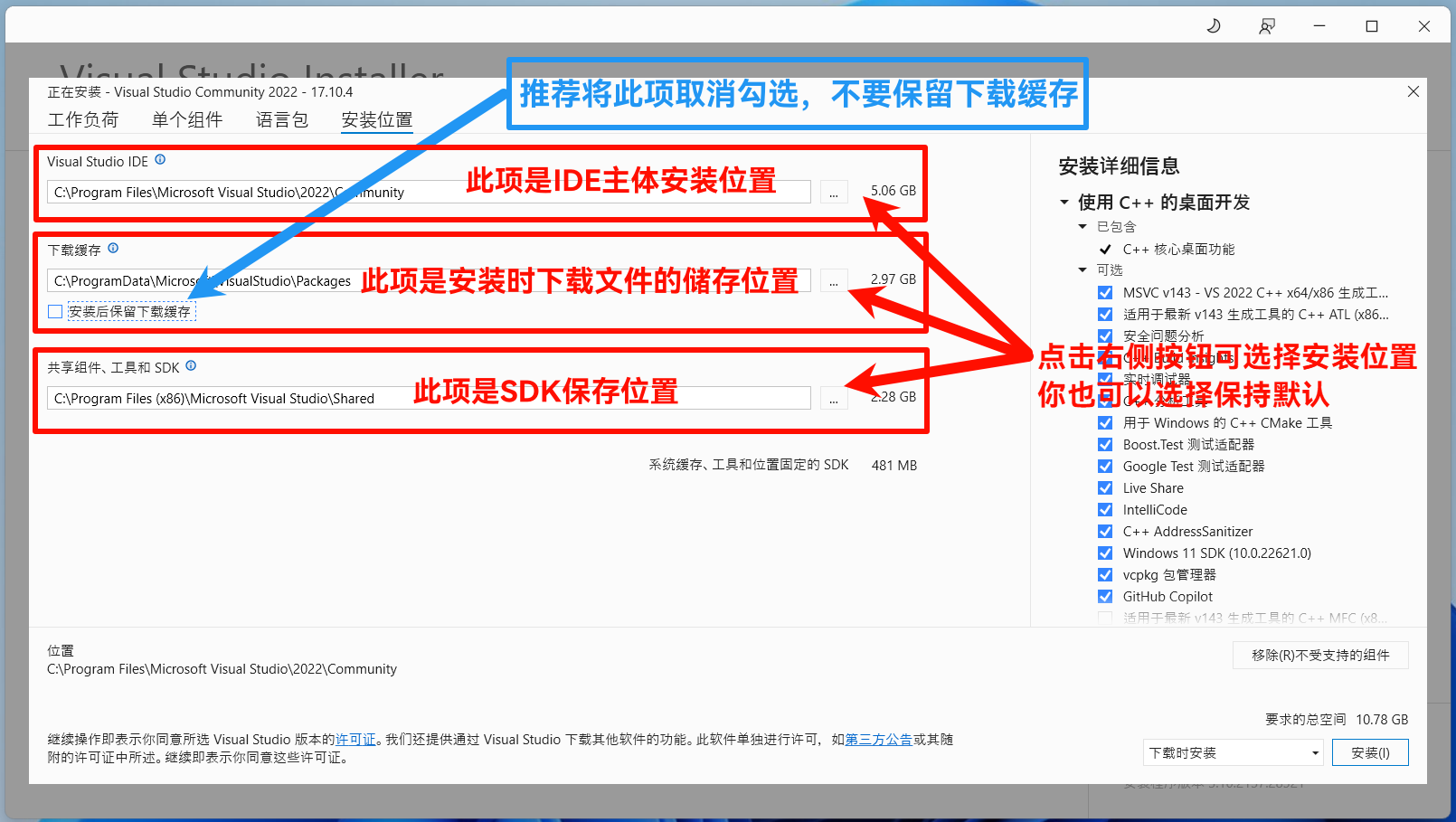Viewport: 1456px width, 822px height.
Task: Collapse the 已包含 section
Action: click(x=1083, y=227)
